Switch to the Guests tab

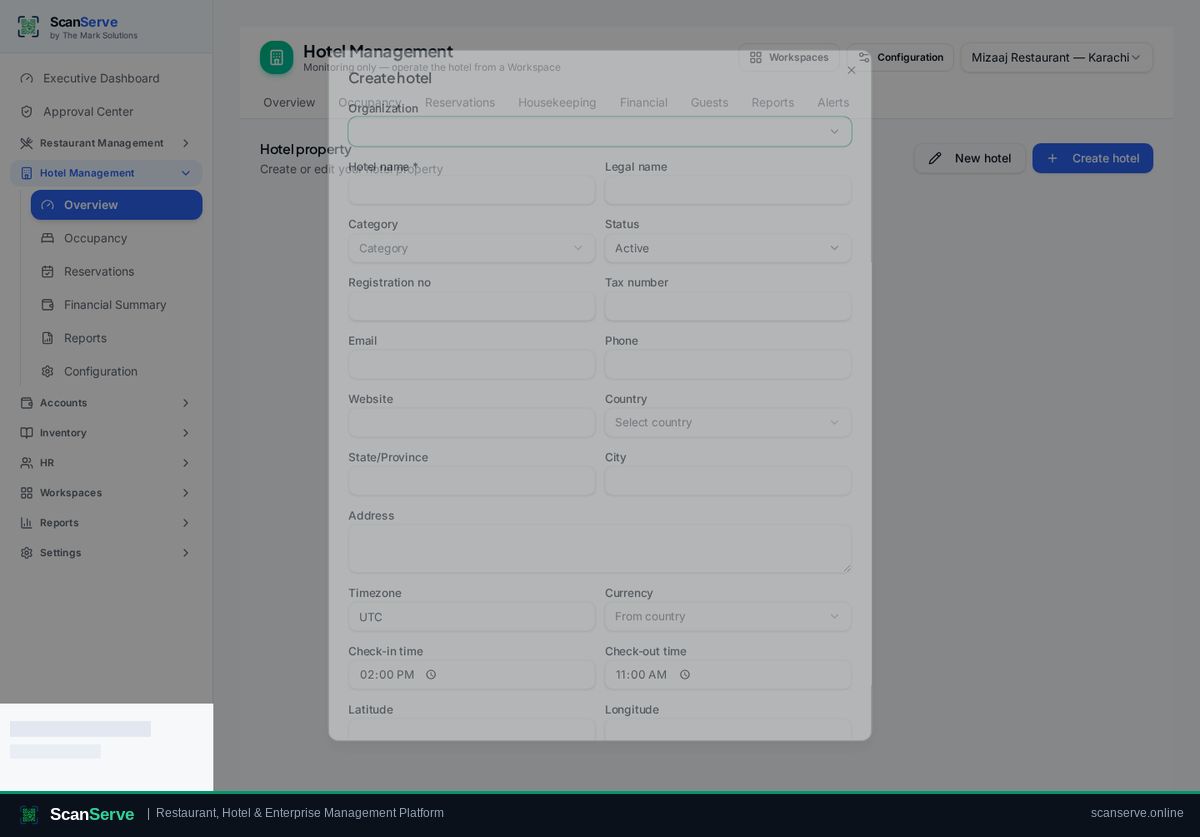click(710, 102)
